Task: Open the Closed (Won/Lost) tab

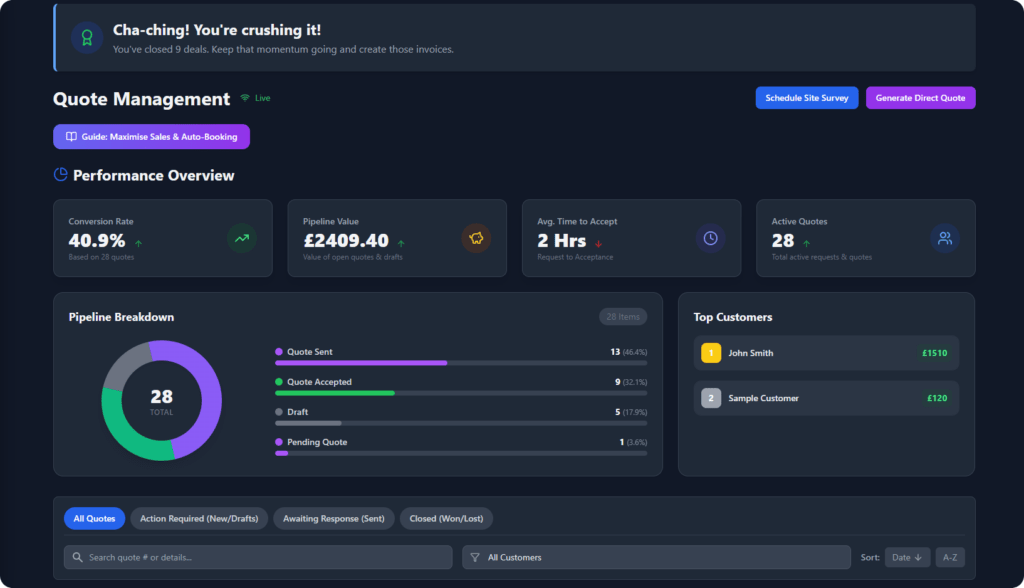Action: point(446,518)
